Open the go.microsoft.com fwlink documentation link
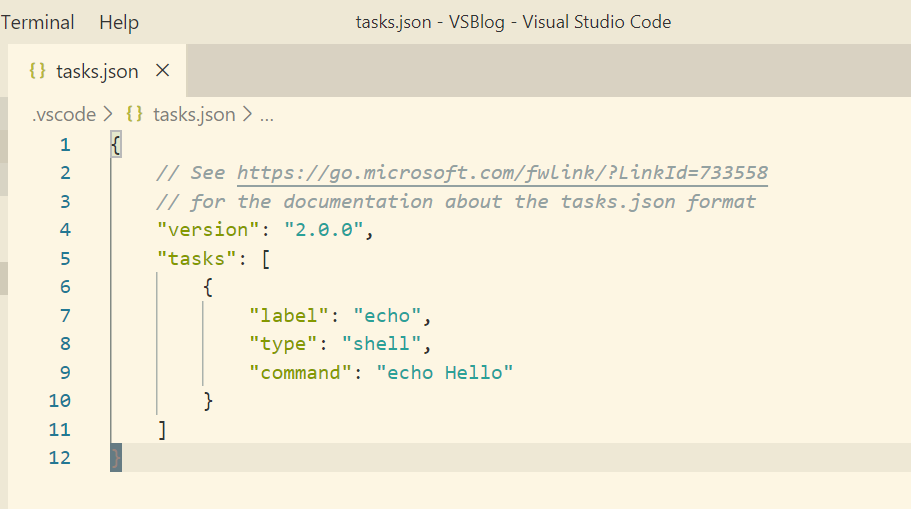911x509 pixels. (502, 173)
